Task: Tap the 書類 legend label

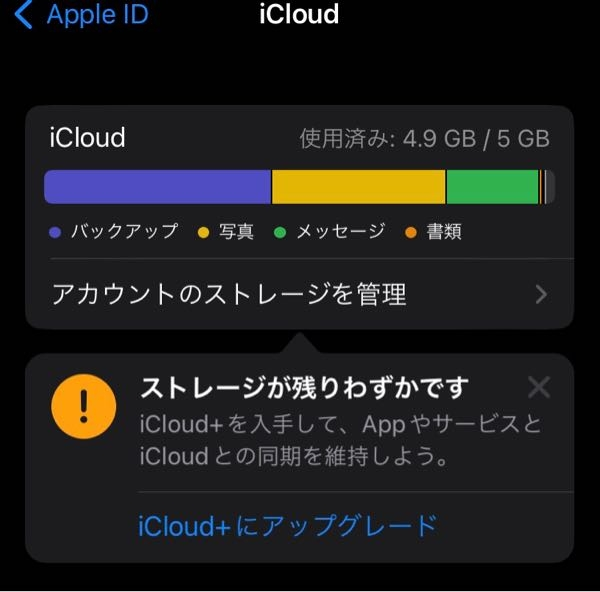Action: pos(444,232)
